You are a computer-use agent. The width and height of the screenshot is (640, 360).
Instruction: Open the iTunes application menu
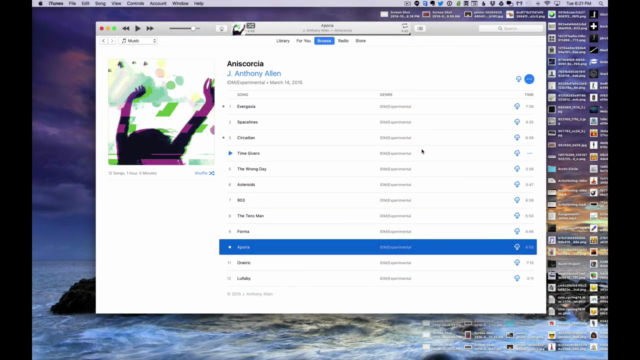(x=56, y=3)
